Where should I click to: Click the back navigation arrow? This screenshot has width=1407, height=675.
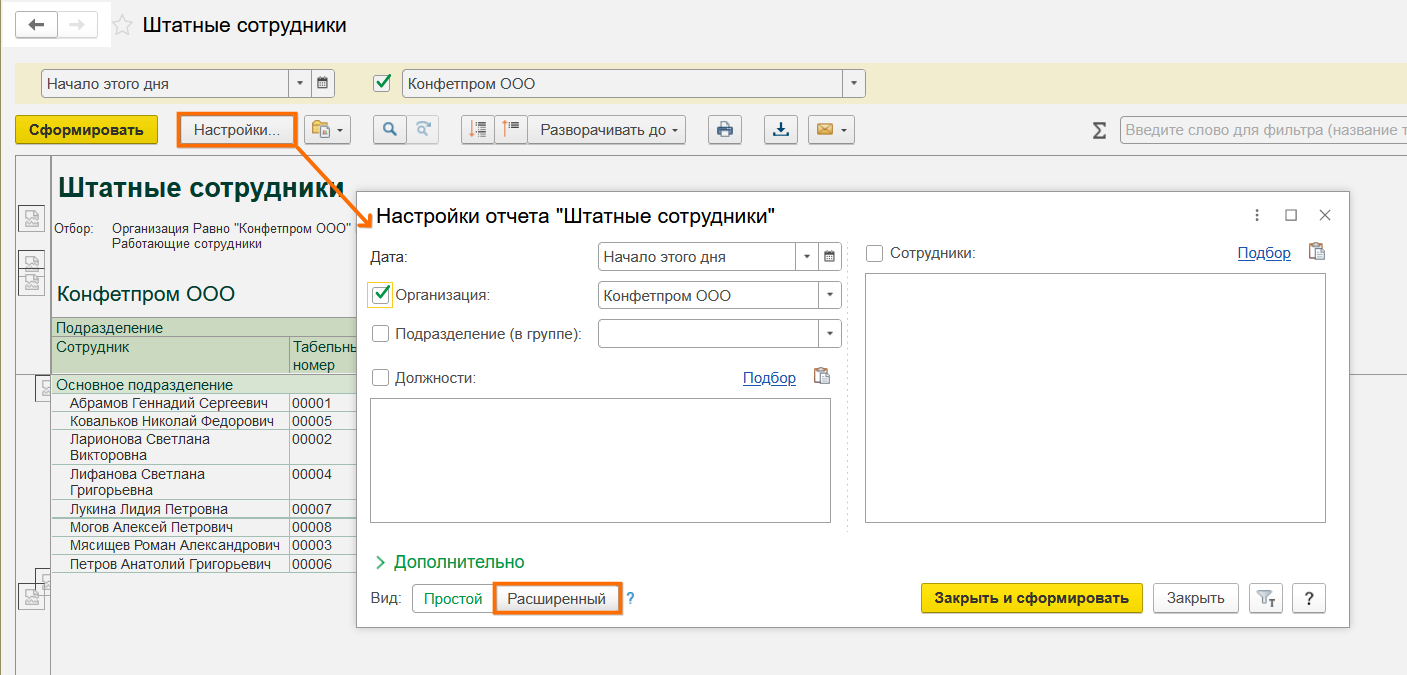click(x=36, y=25)
